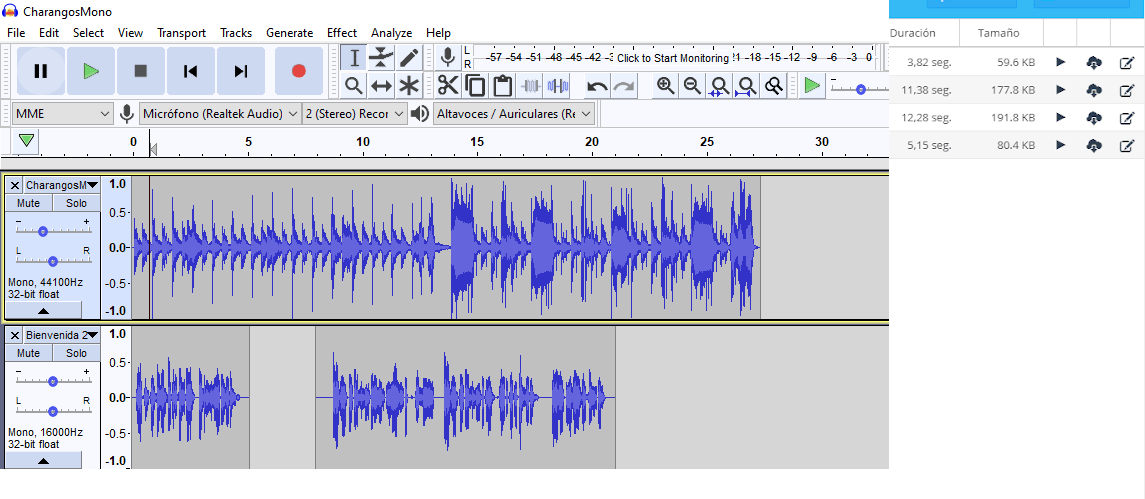Open the Micrófono recording device dropdown
Viewport: 1145px width, 499px height.
coord(220,114)
